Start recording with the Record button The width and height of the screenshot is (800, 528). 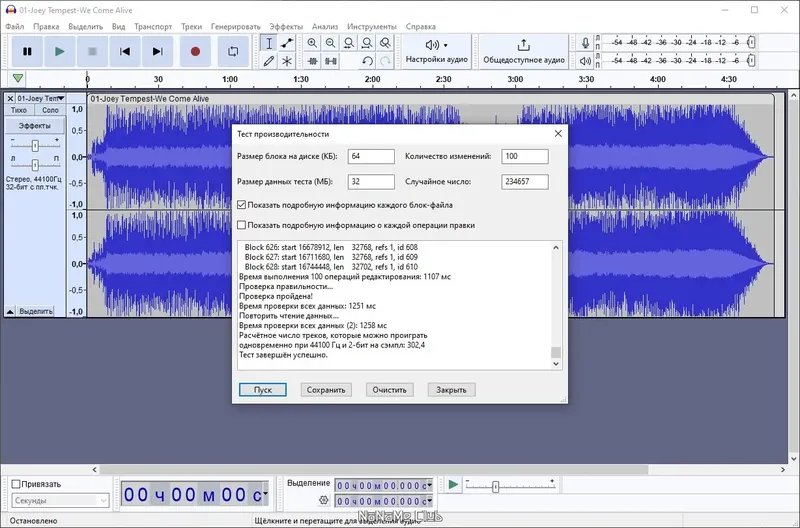click(195, 52)
